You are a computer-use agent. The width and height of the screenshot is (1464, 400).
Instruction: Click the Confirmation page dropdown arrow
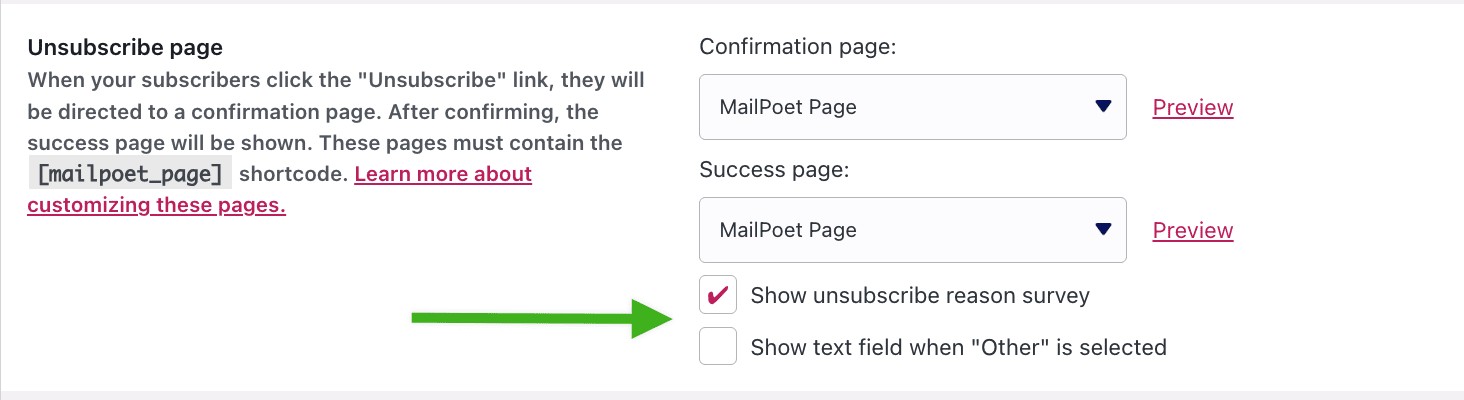click(1103, 106)
